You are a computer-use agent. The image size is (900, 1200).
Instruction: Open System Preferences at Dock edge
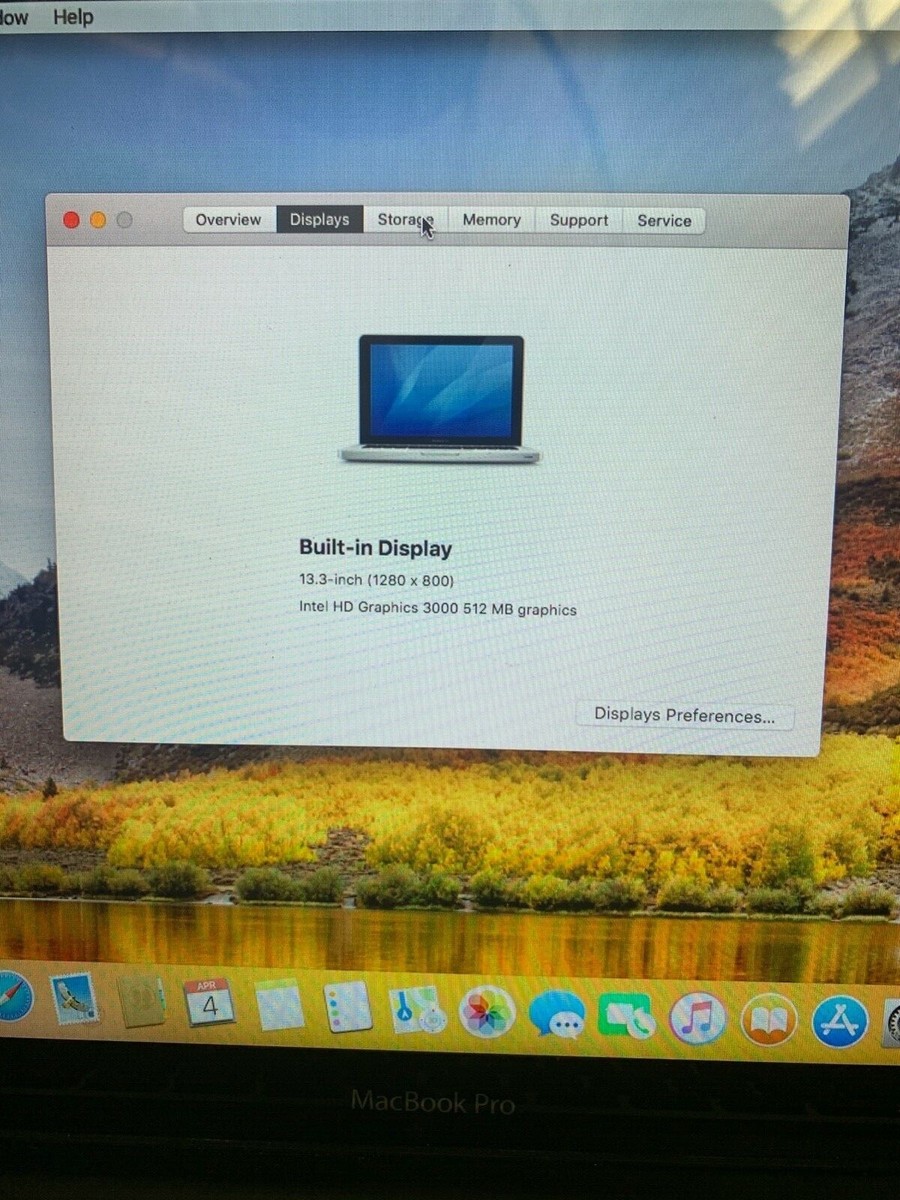click(x=891, y=1022)
